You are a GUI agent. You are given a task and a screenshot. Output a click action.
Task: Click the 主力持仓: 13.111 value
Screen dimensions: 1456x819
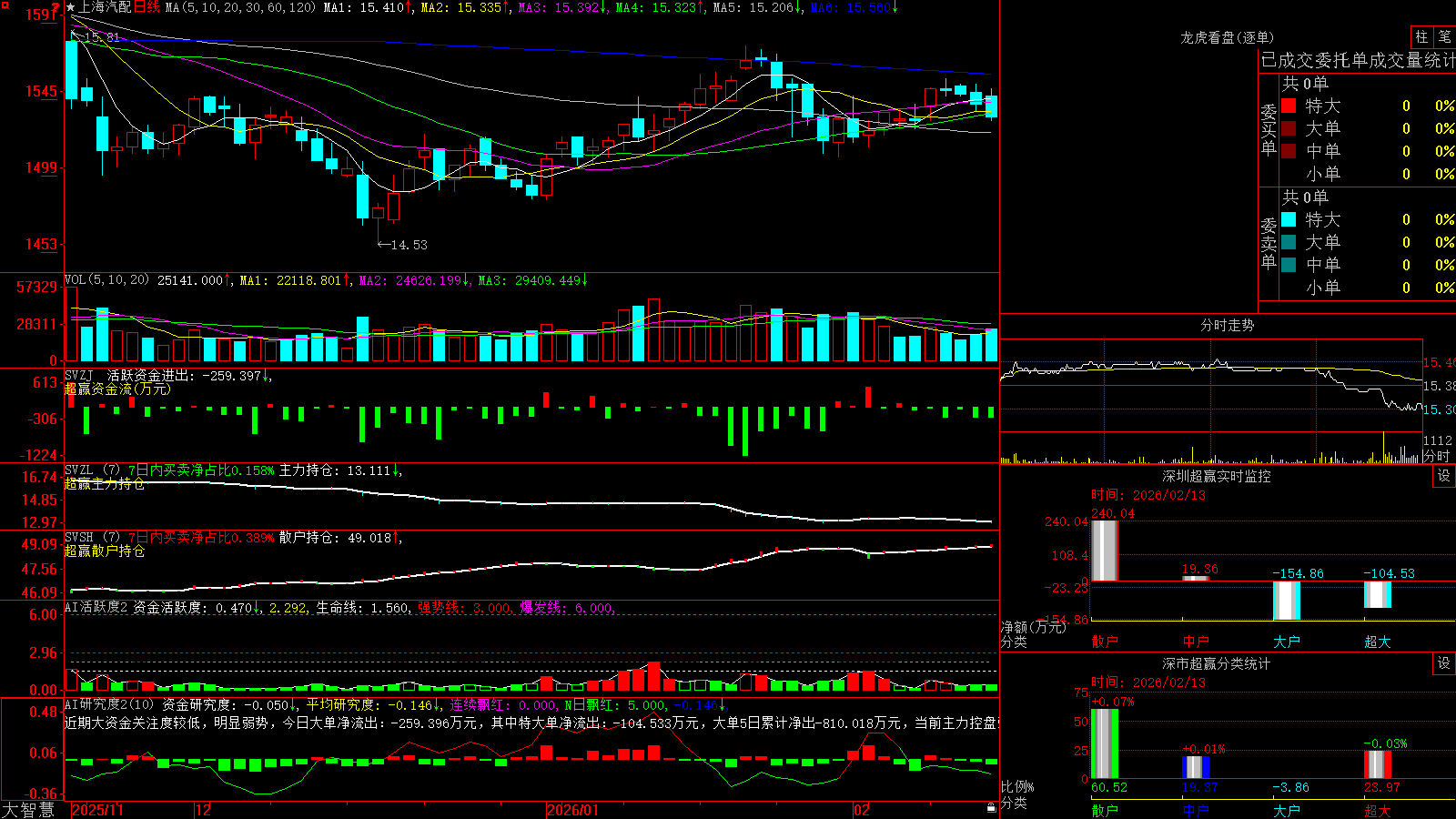(336, 470)
